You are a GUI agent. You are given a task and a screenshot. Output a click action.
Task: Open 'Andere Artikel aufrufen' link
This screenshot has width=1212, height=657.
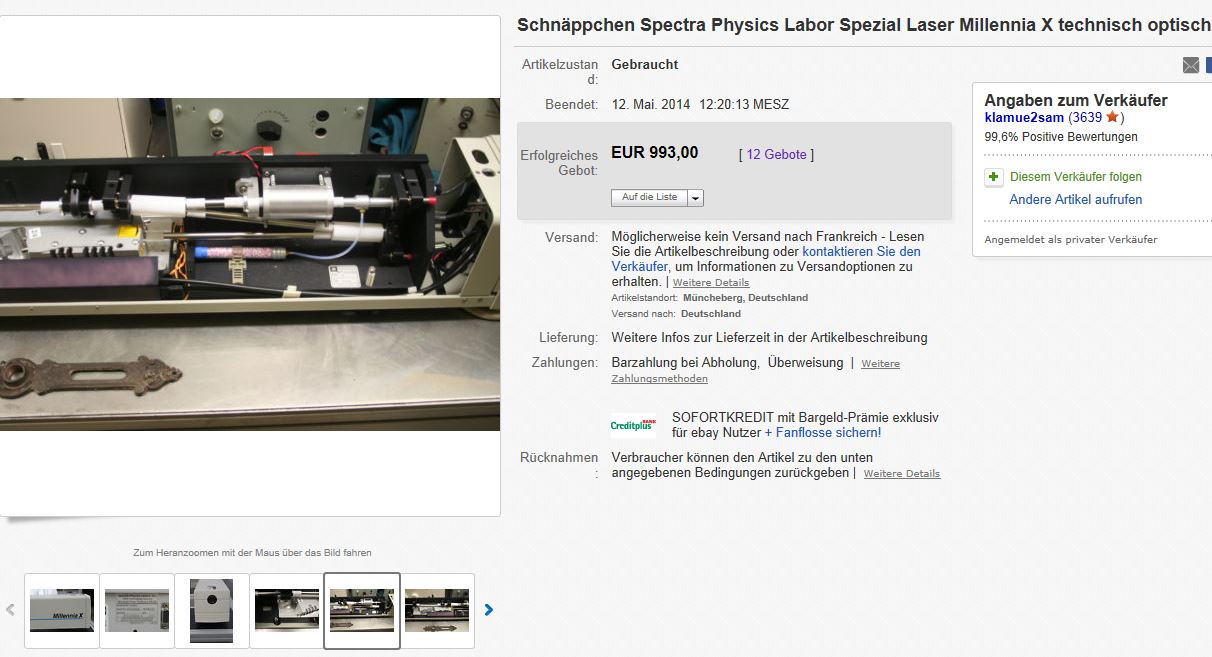(1075, 200)
